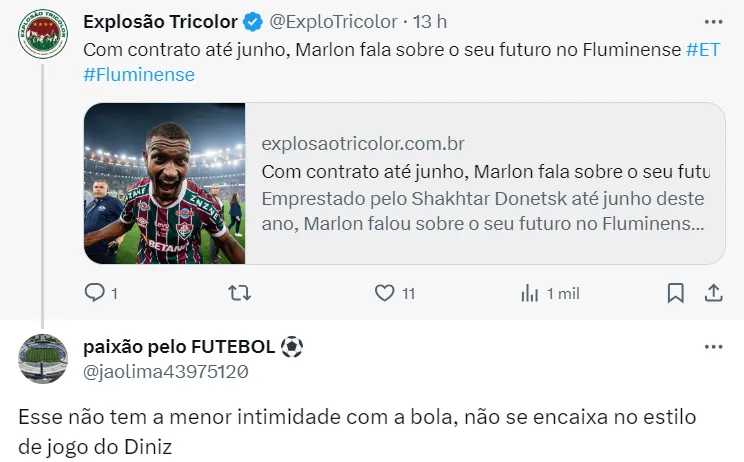
Task: Like the tweet with heart icon
Action: 384,293
